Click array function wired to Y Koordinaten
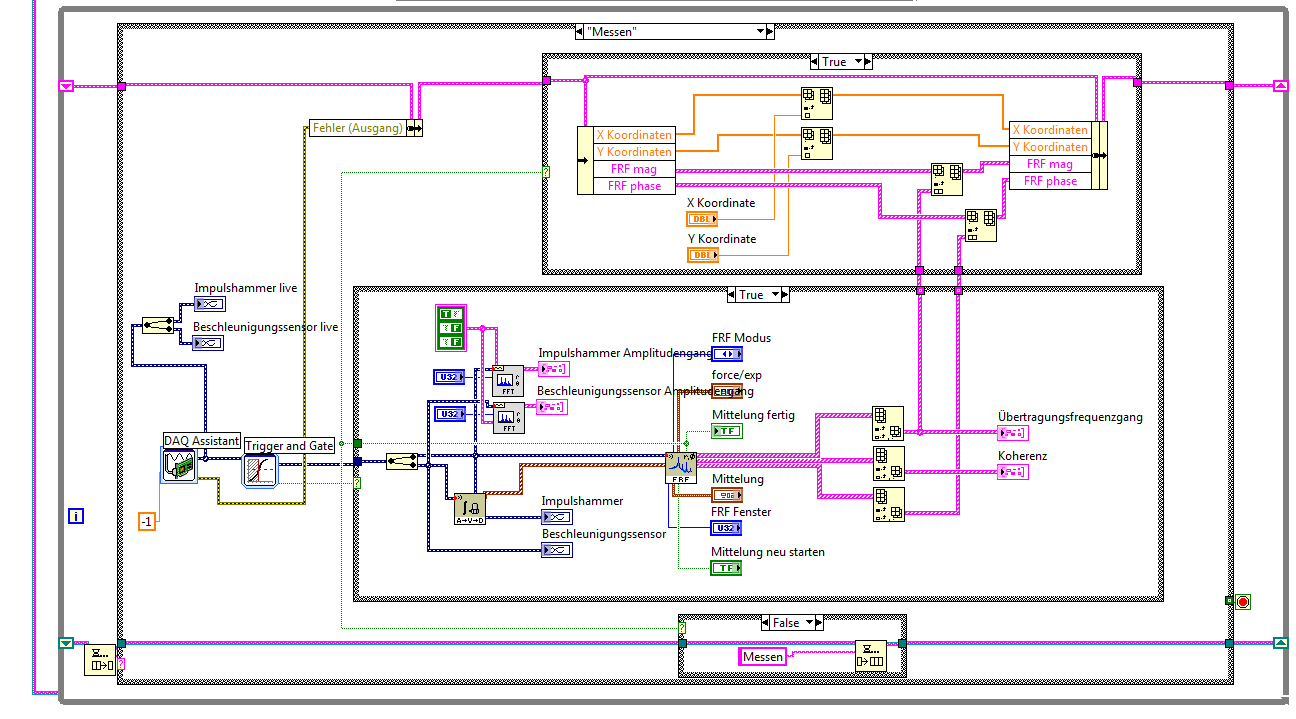This screenshot has height=719, width=1296. (817, 143)
